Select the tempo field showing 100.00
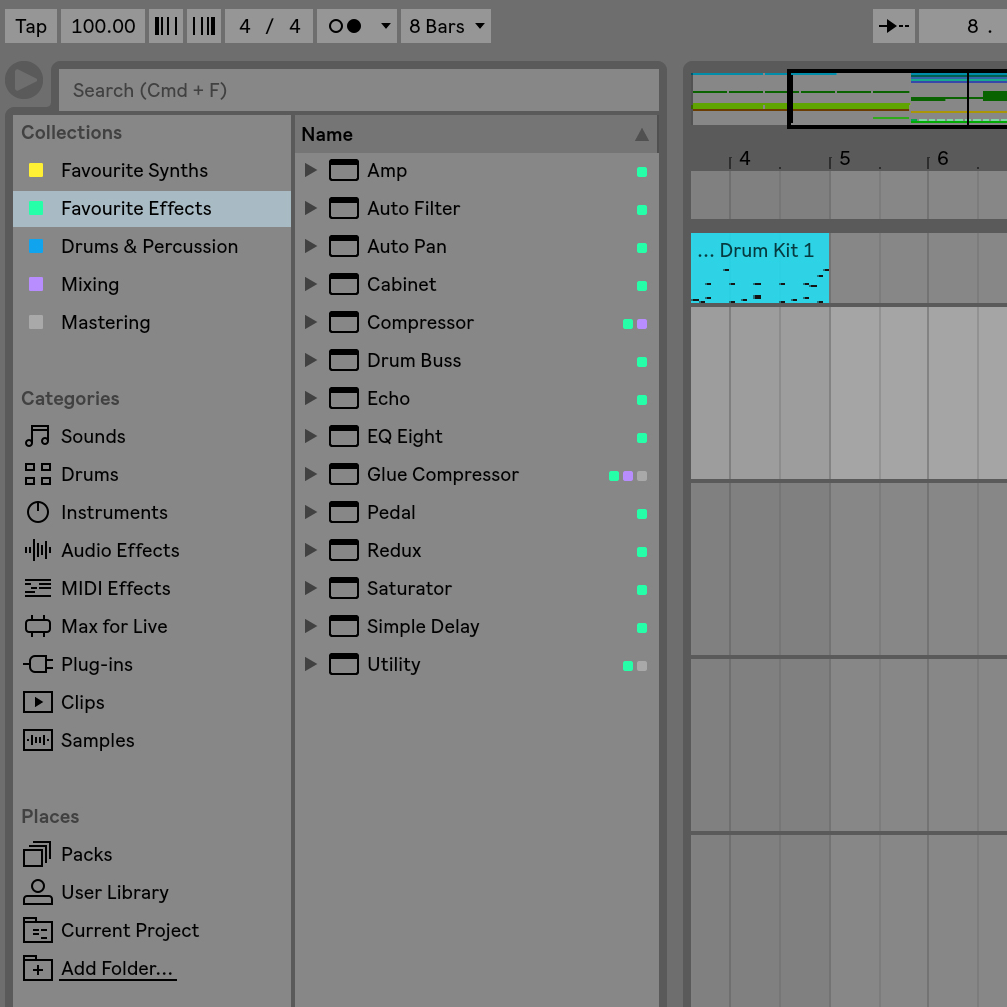This screenshot has width=1007, height=1007. tap(103, 26)
